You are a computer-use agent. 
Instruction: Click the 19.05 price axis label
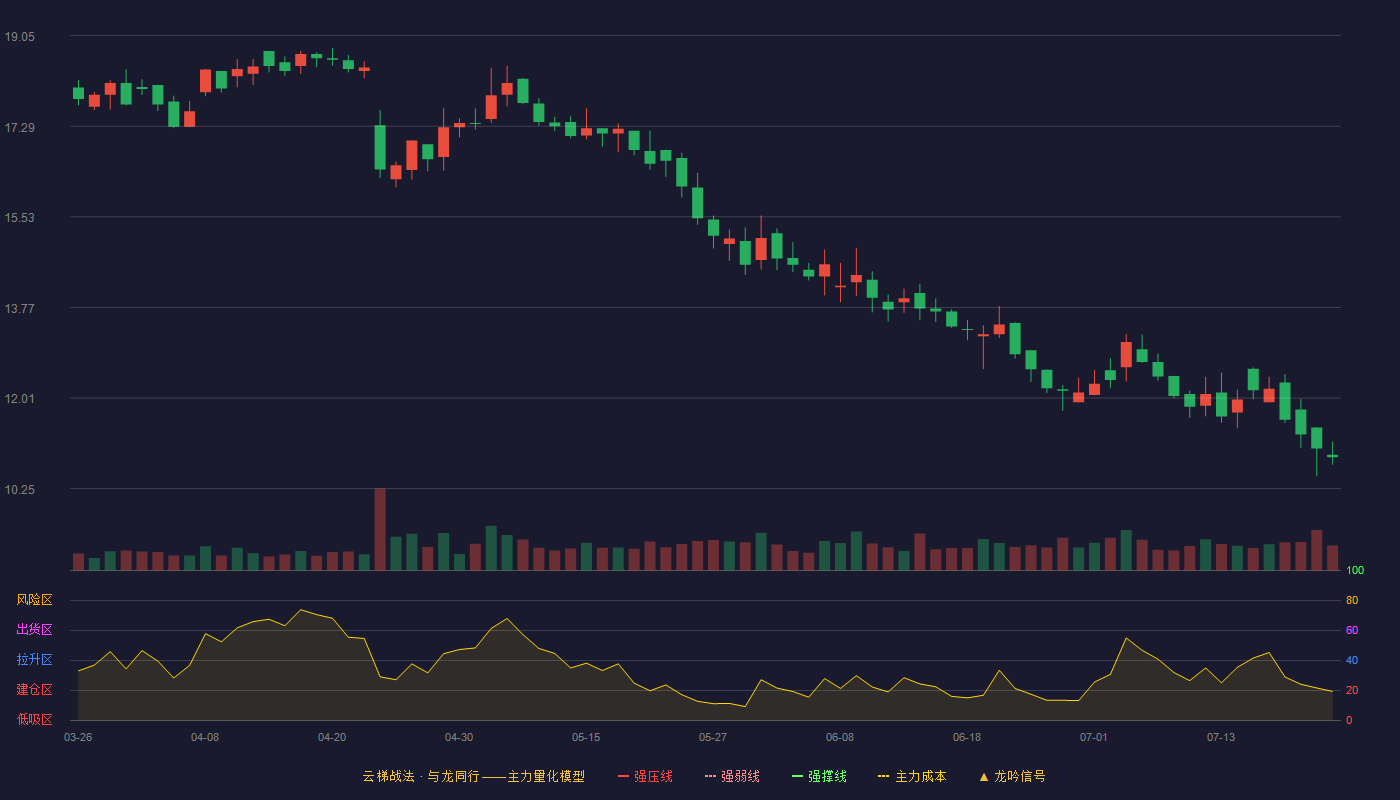[x=19, y=37]
